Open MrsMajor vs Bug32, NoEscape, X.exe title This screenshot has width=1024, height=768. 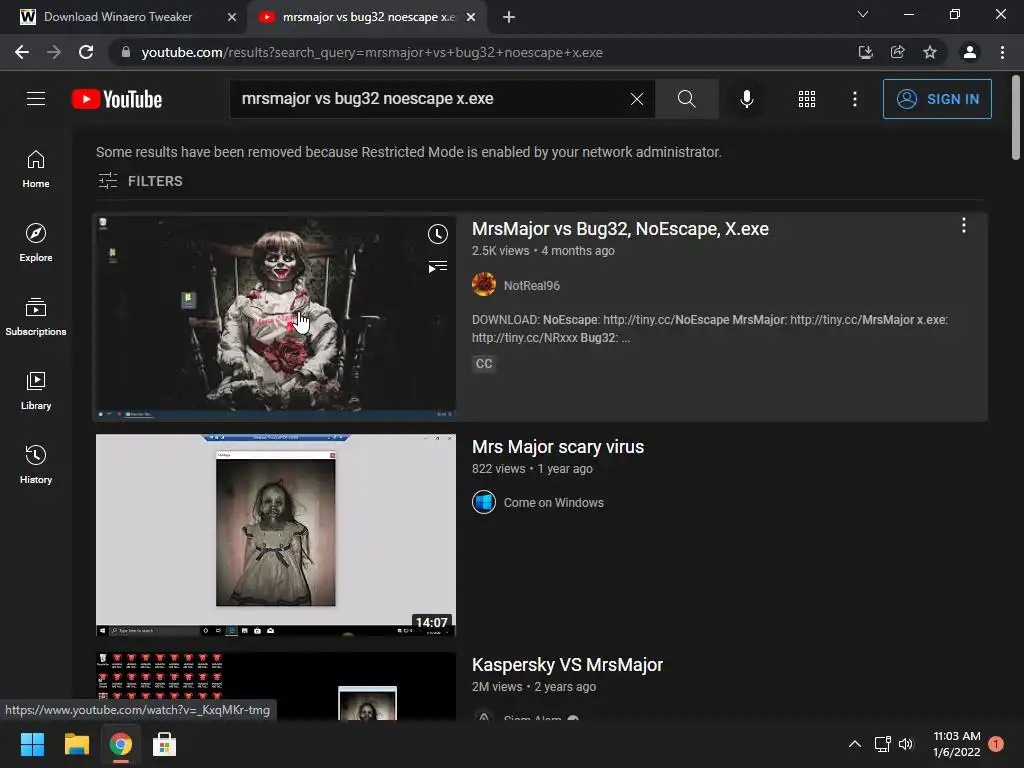[620, 229]
